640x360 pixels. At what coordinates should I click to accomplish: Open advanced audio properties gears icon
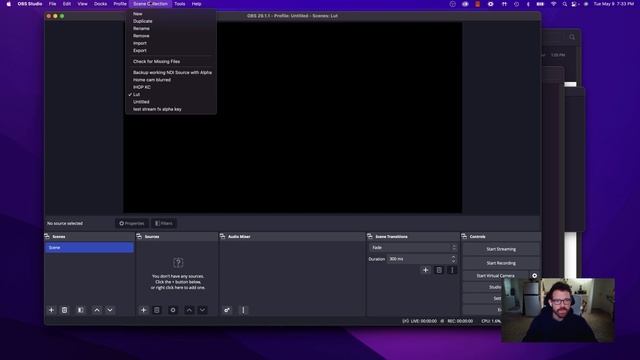coord(227,310)
